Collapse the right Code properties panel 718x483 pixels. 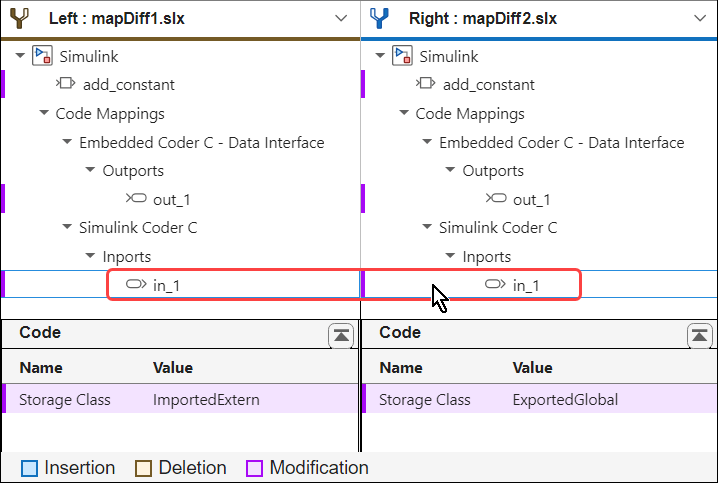[700, 336]
